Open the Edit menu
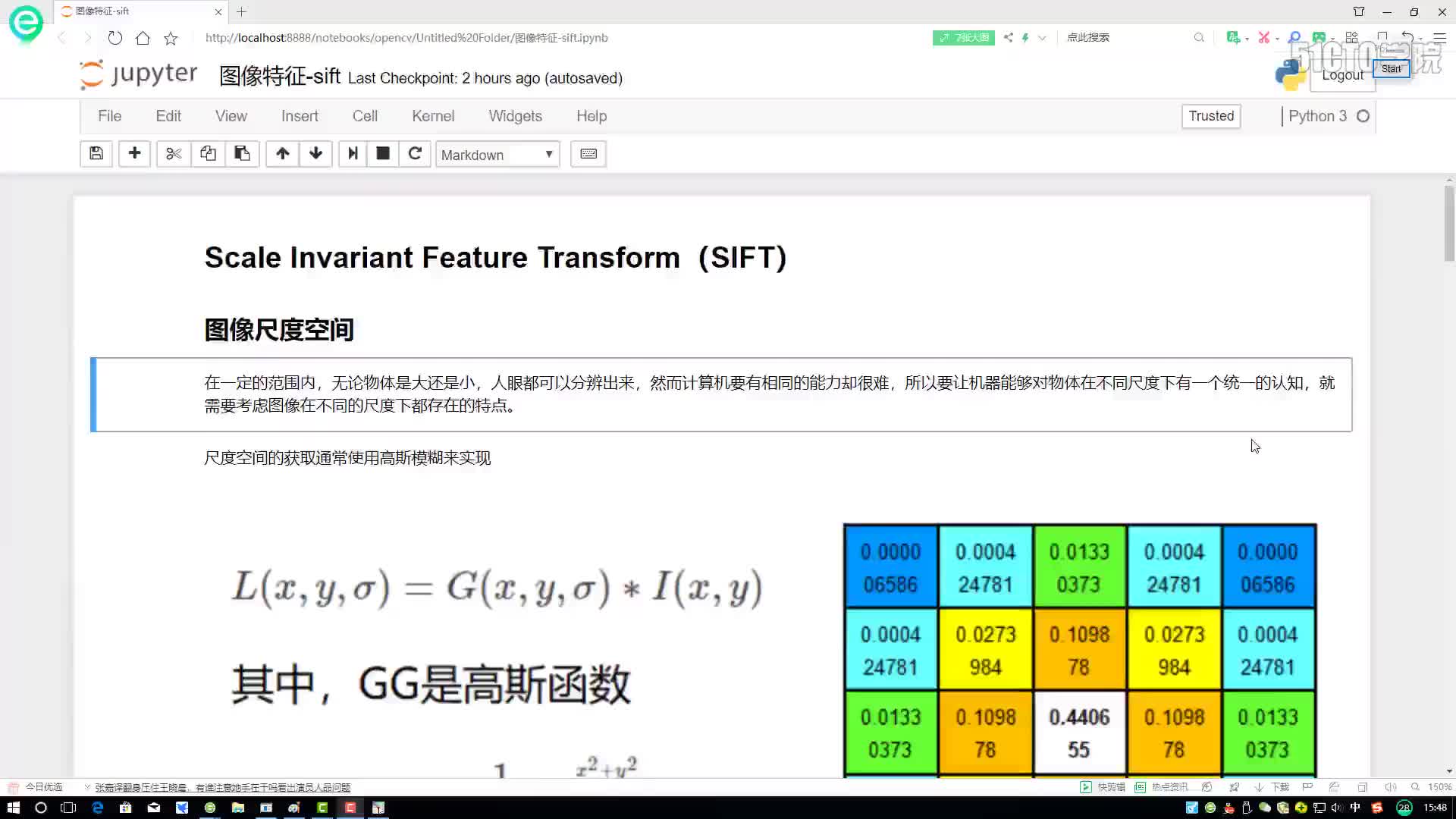1456x819 pixels. pyautogui.click(x=168, y=116)
